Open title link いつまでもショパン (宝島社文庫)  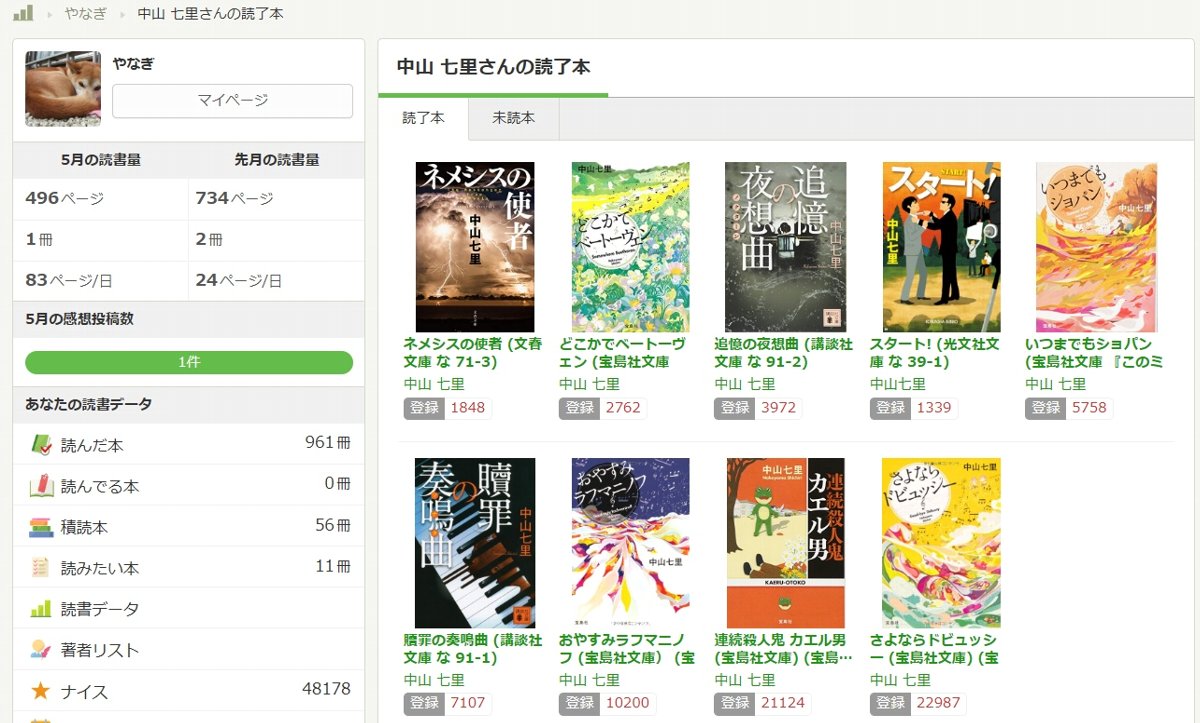pyautogui.click(x=1094, y=353)
